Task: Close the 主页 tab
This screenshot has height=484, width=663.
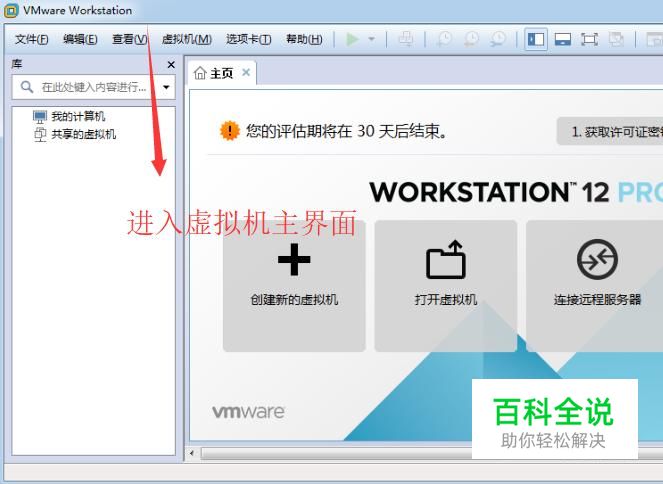Action: coord(246,73)
